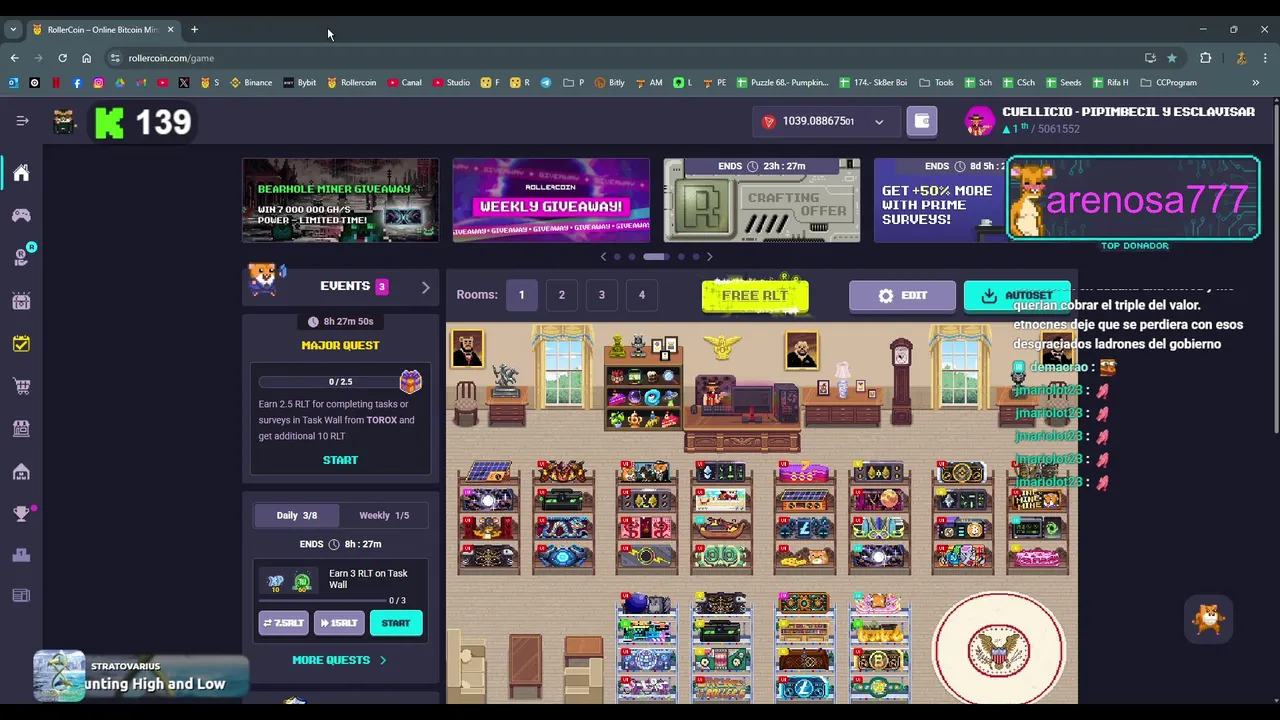This screenshot has height=720, width=1280.
Task: Open the CCProgram bookmark folder
Action: point(1169,82)
